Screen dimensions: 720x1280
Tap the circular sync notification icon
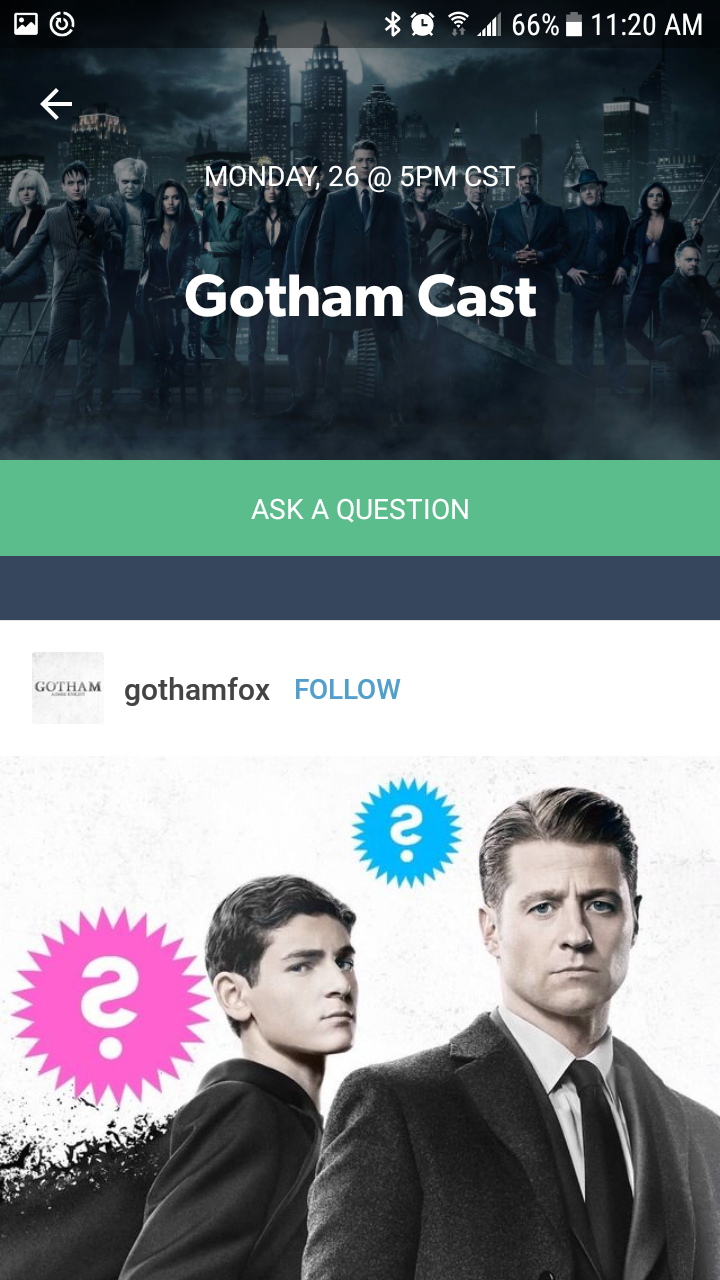tap(62, 24)
